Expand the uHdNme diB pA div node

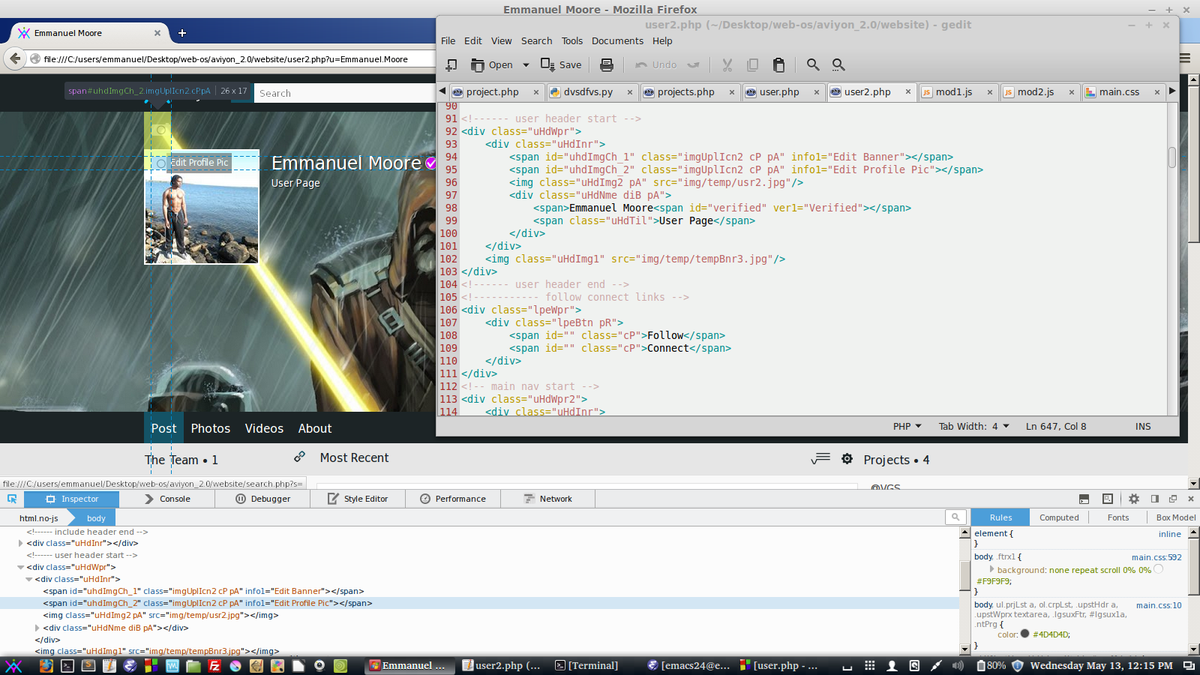point(37,628)
